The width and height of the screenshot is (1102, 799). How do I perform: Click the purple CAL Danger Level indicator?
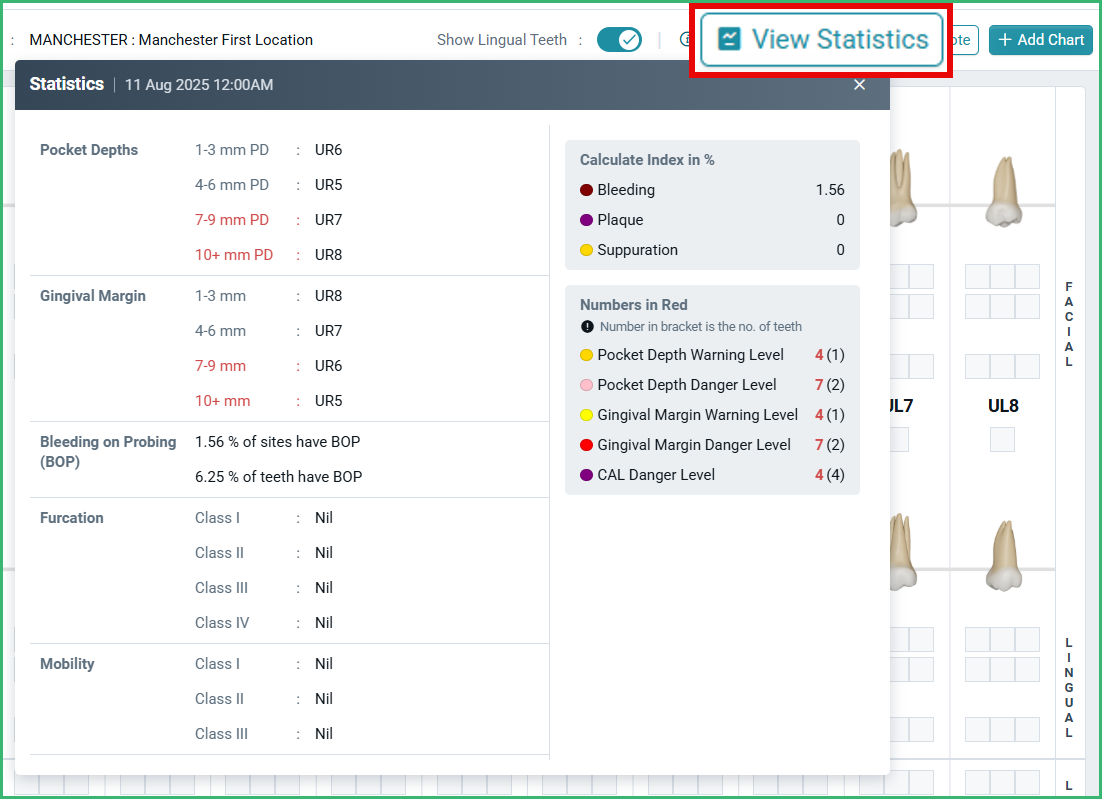click(x=586, y=474)
